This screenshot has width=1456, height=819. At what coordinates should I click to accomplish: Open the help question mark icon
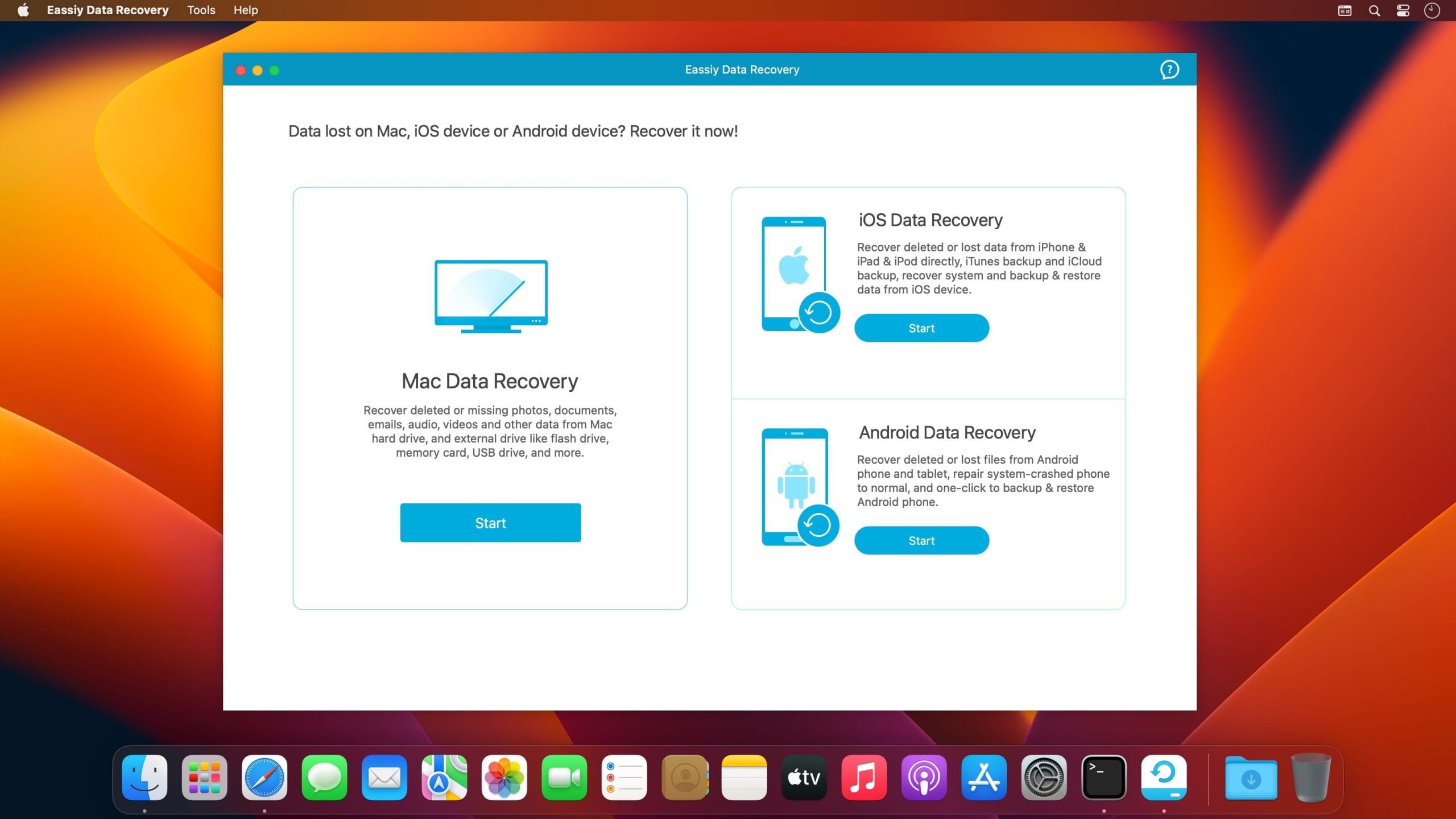click(x=1169, y=69)
